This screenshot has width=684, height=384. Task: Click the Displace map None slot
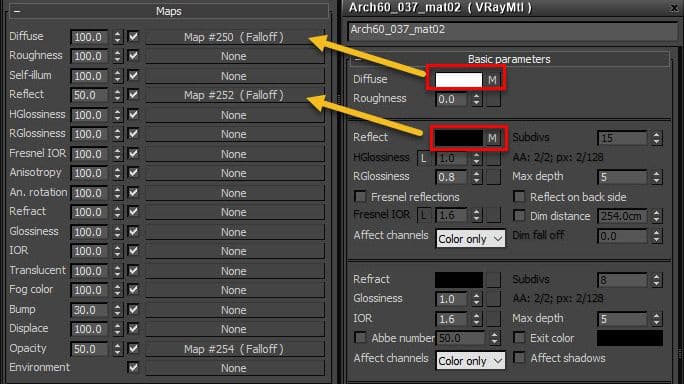(x=235, y=329)
